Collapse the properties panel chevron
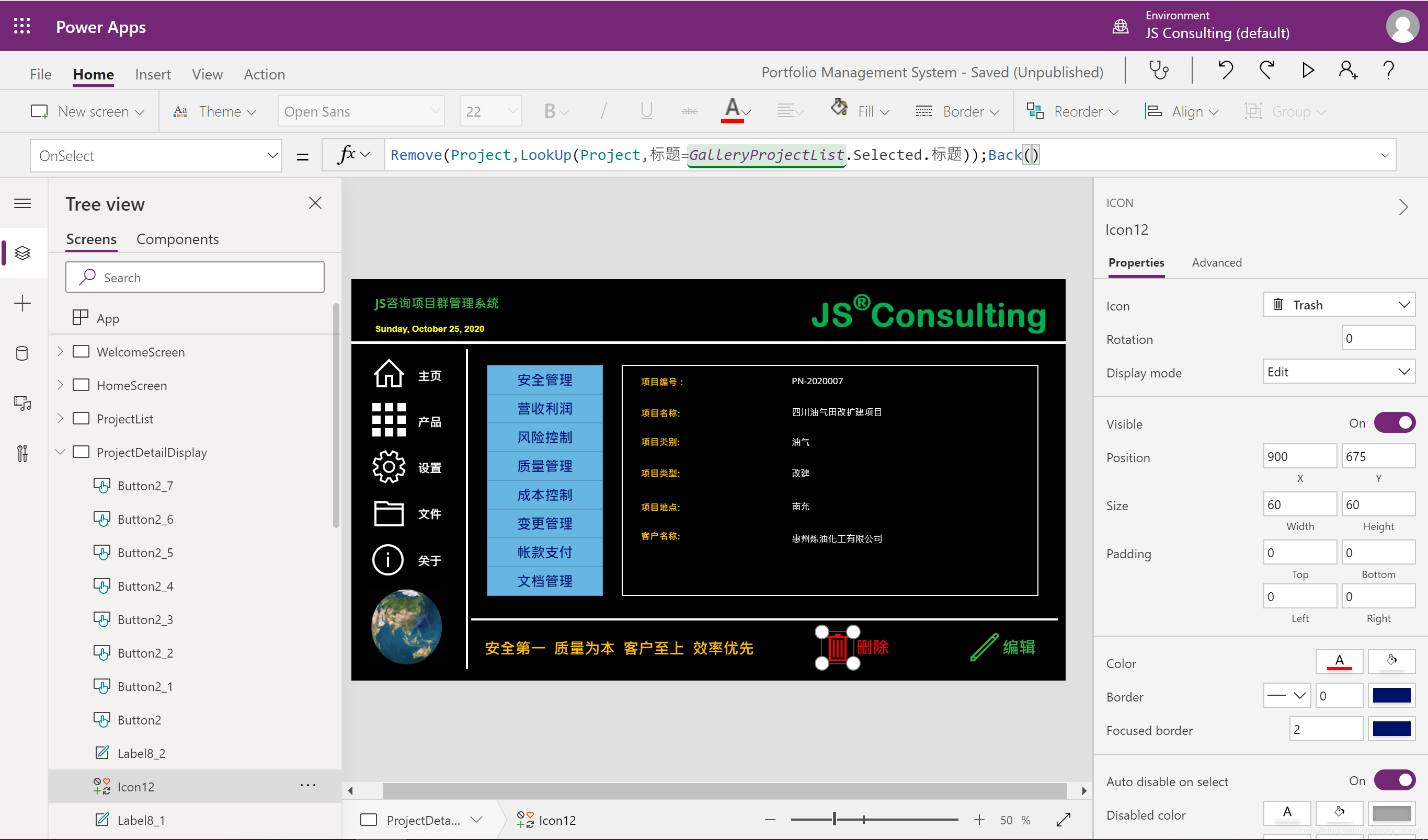1428x840 pixels. (1403, 207)
